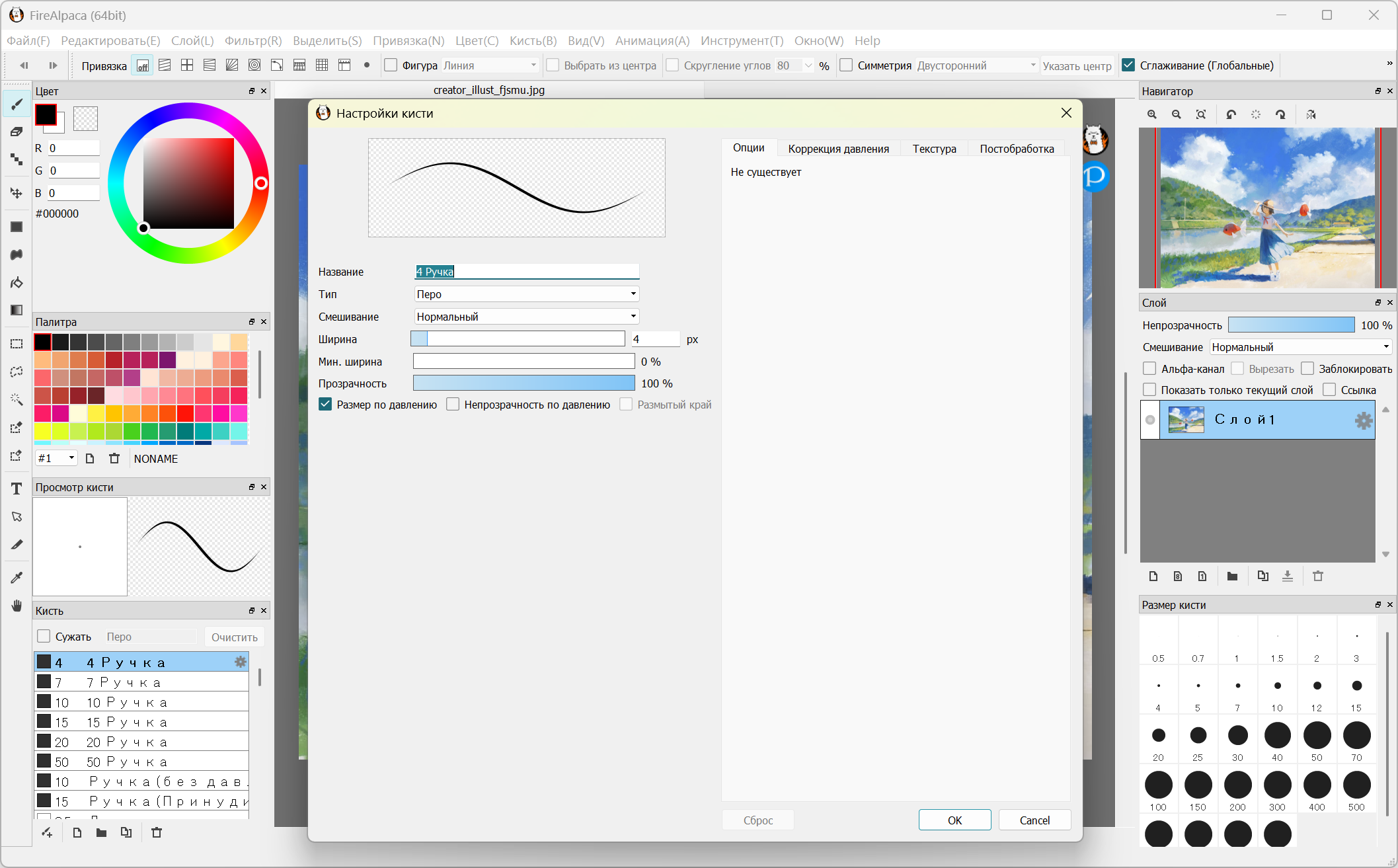1398x868 pixels.
Task: Open brush Смешивание dropdown showing Нормальный
Action: click(x=526, y=316)
